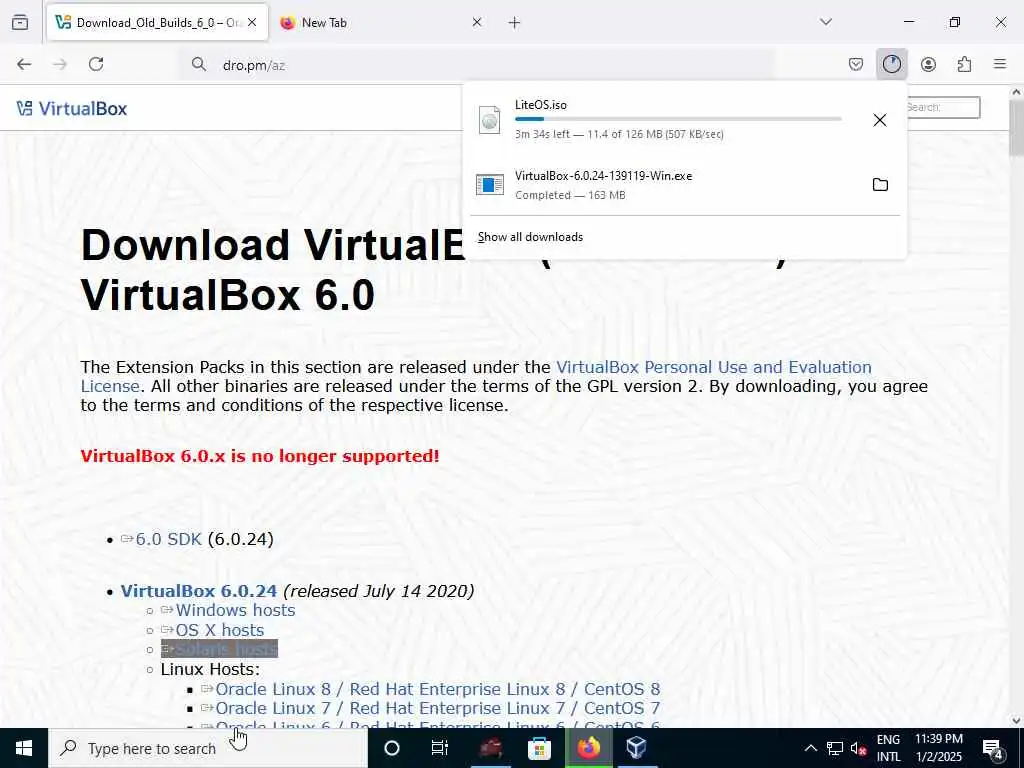Go back to previous page
The width and height of the screenshot is (1024, 768).
click(x=24, y=64)
